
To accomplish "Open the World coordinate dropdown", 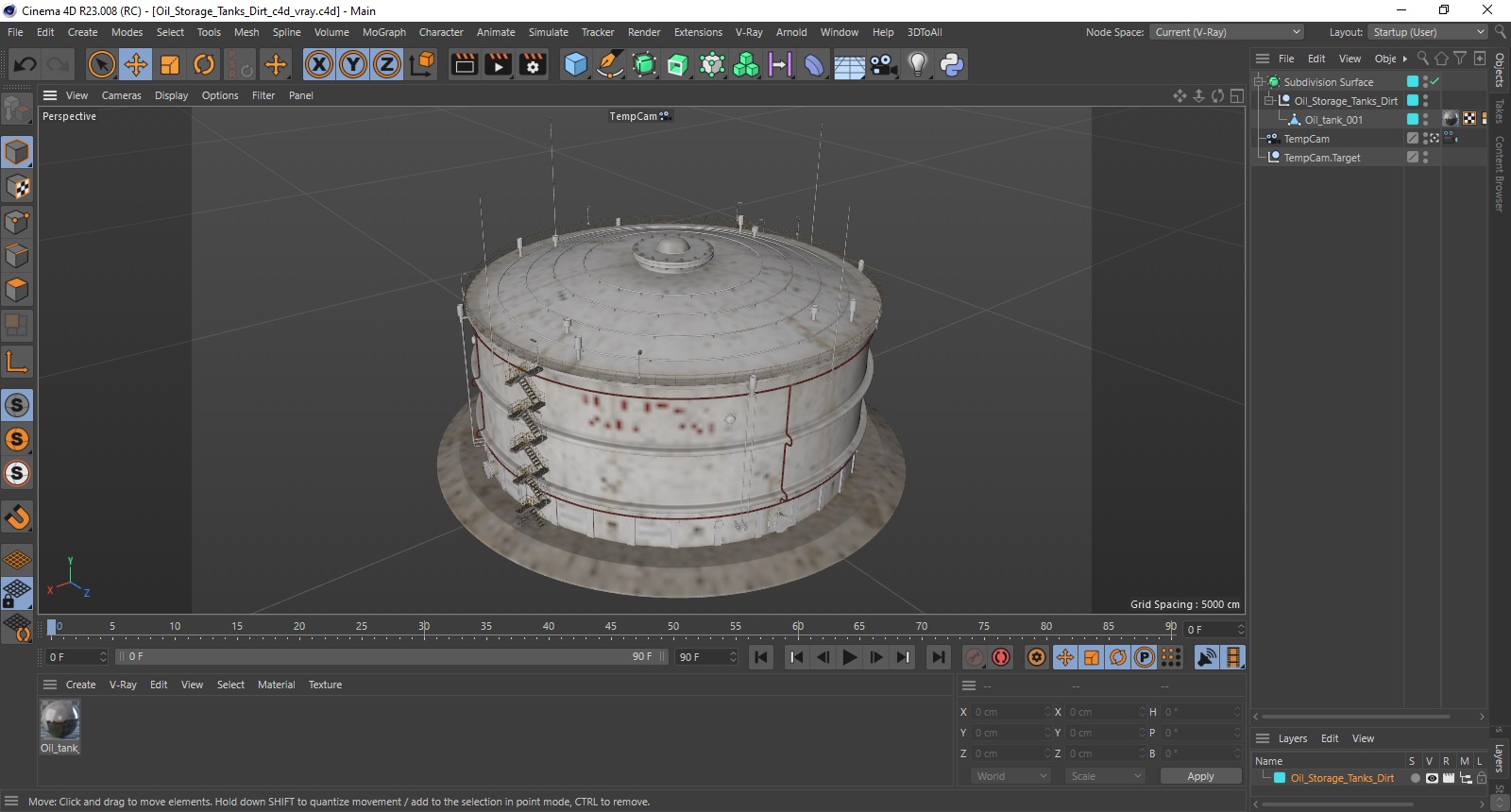I will [x=1010, y=776].
